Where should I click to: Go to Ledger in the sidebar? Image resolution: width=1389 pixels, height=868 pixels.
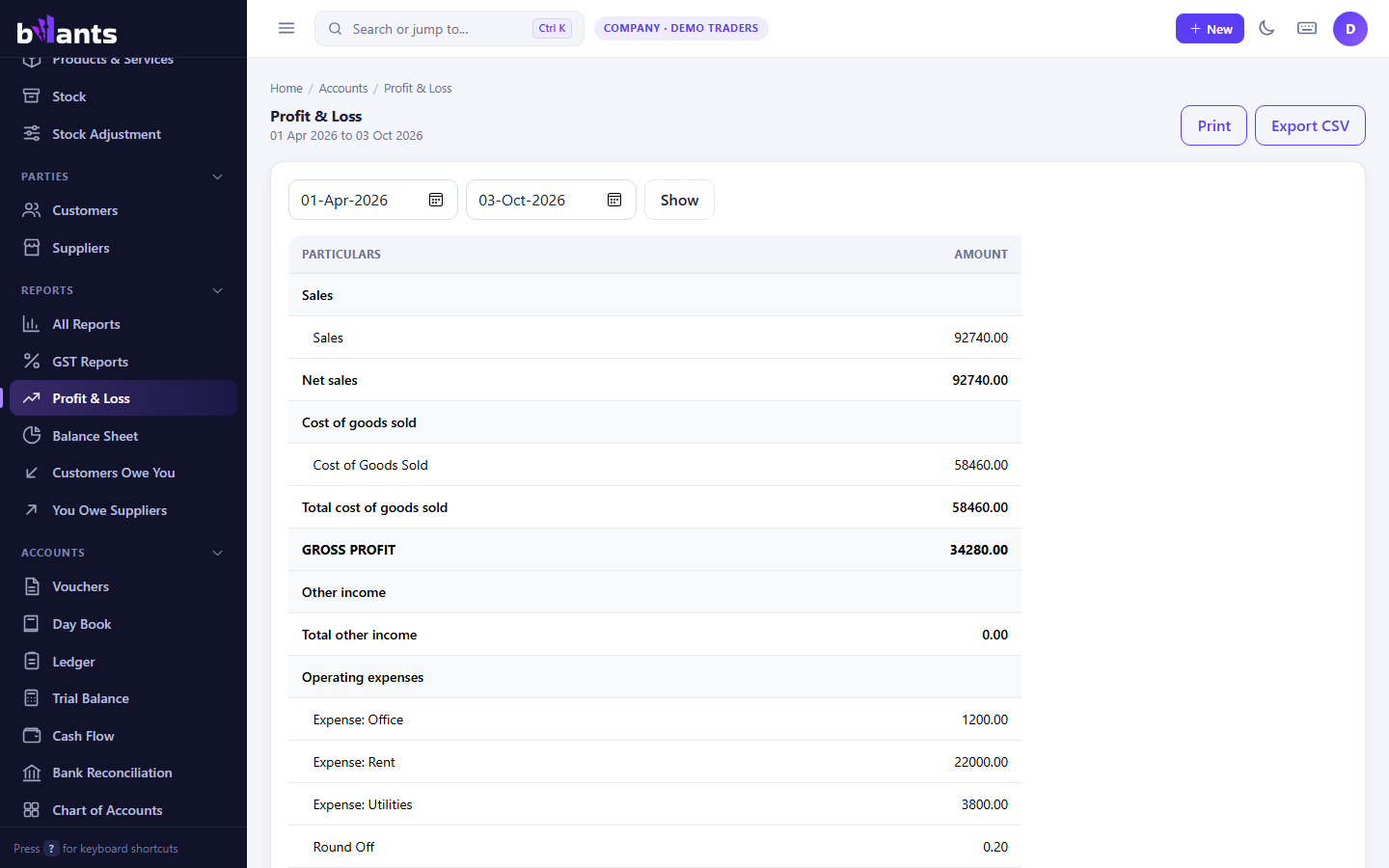point(123,662)
